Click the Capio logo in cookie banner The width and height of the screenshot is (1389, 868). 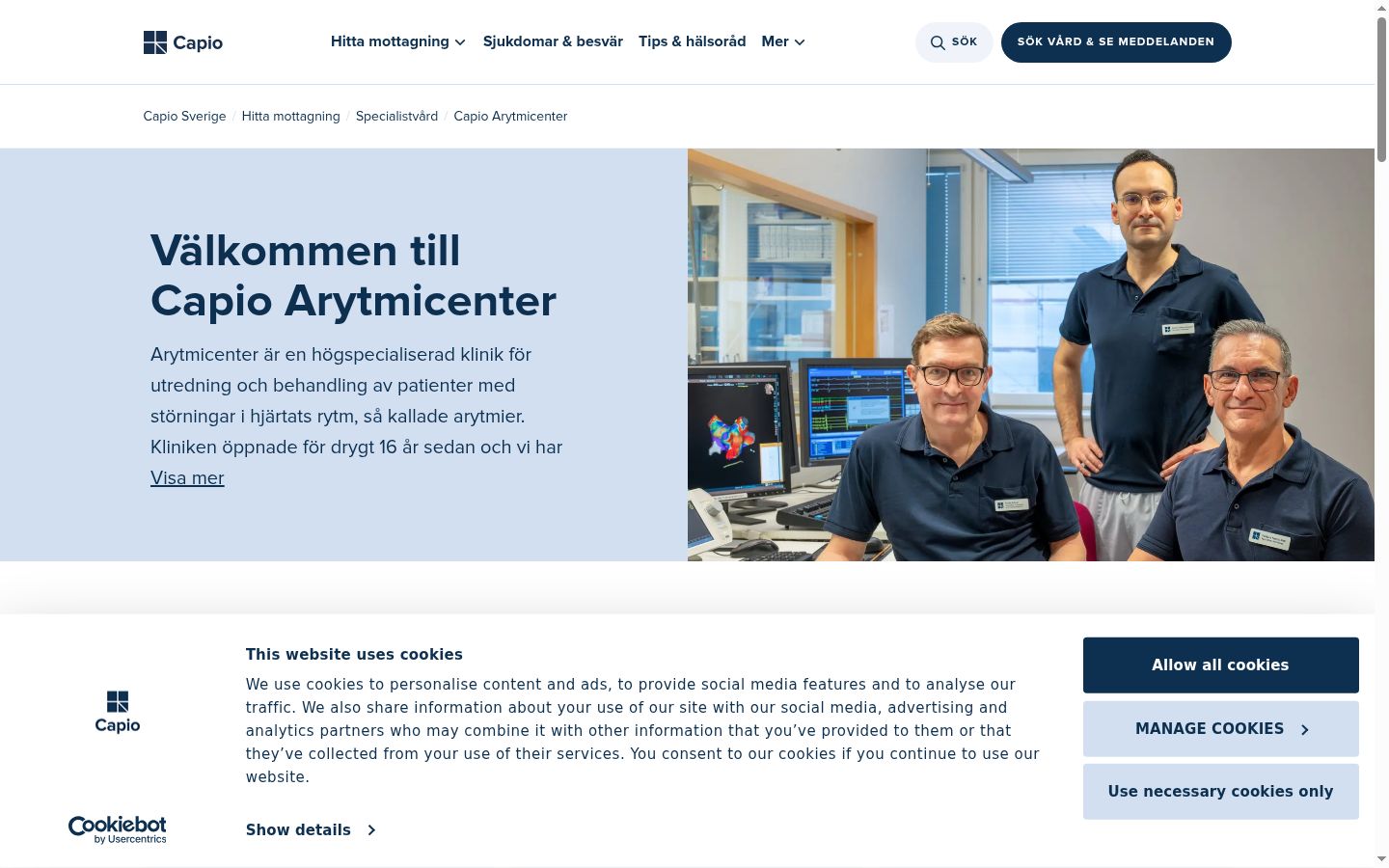pos(118,712)
